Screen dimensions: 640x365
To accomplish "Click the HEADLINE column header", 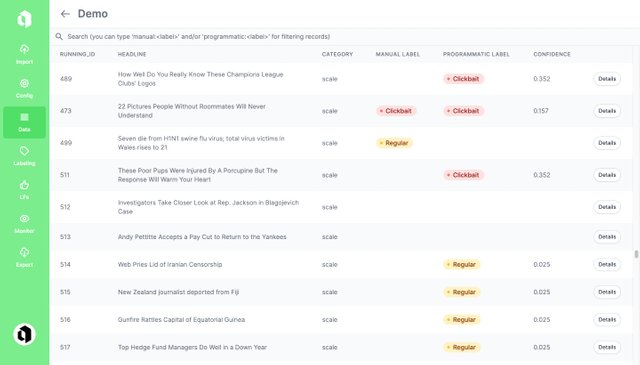I will 132,54.
